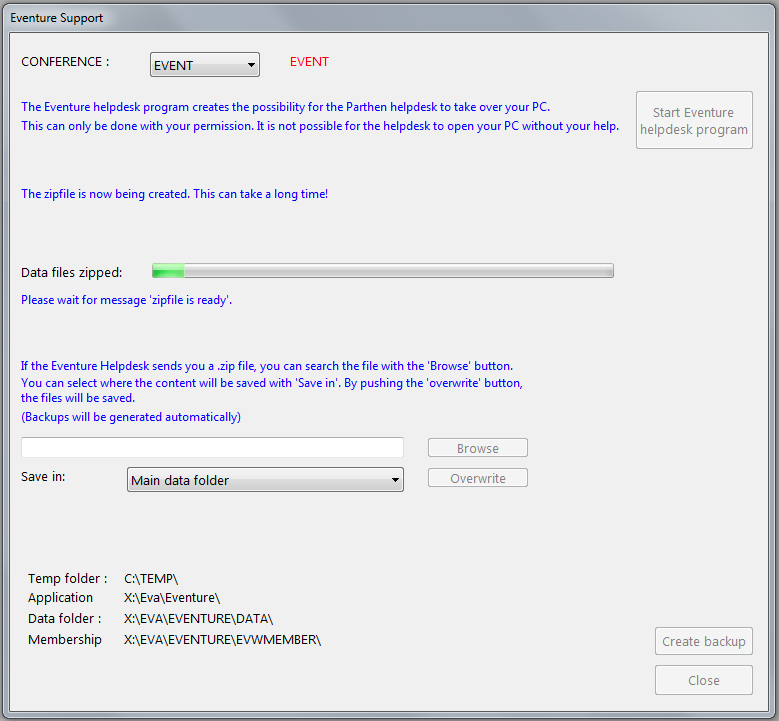This screenshot has width=779, height=721.
Task: Click the red EVENT conference name text
Action: 309,62
